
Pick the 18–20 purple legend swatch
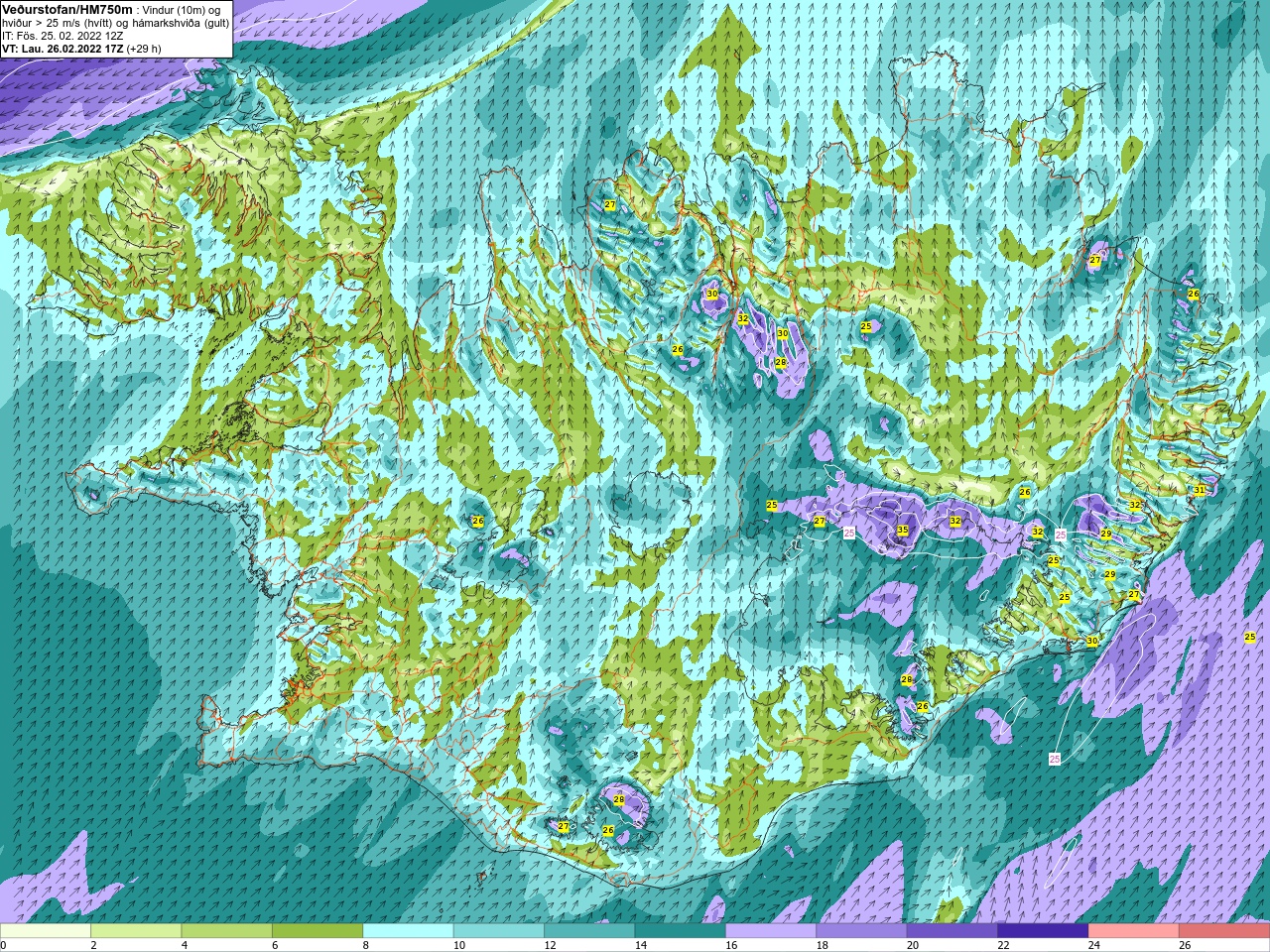coord(861,931)
